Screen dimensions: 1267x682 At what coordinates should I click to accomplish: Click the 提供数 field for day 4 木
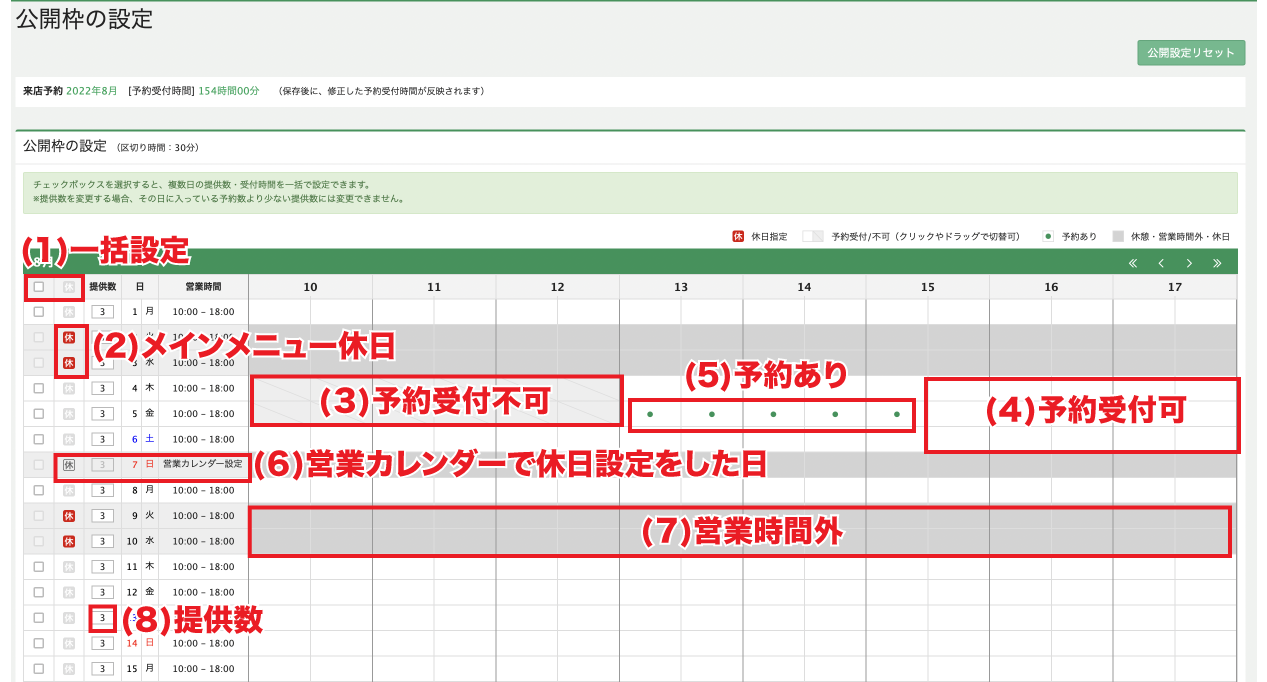point(103,388)
